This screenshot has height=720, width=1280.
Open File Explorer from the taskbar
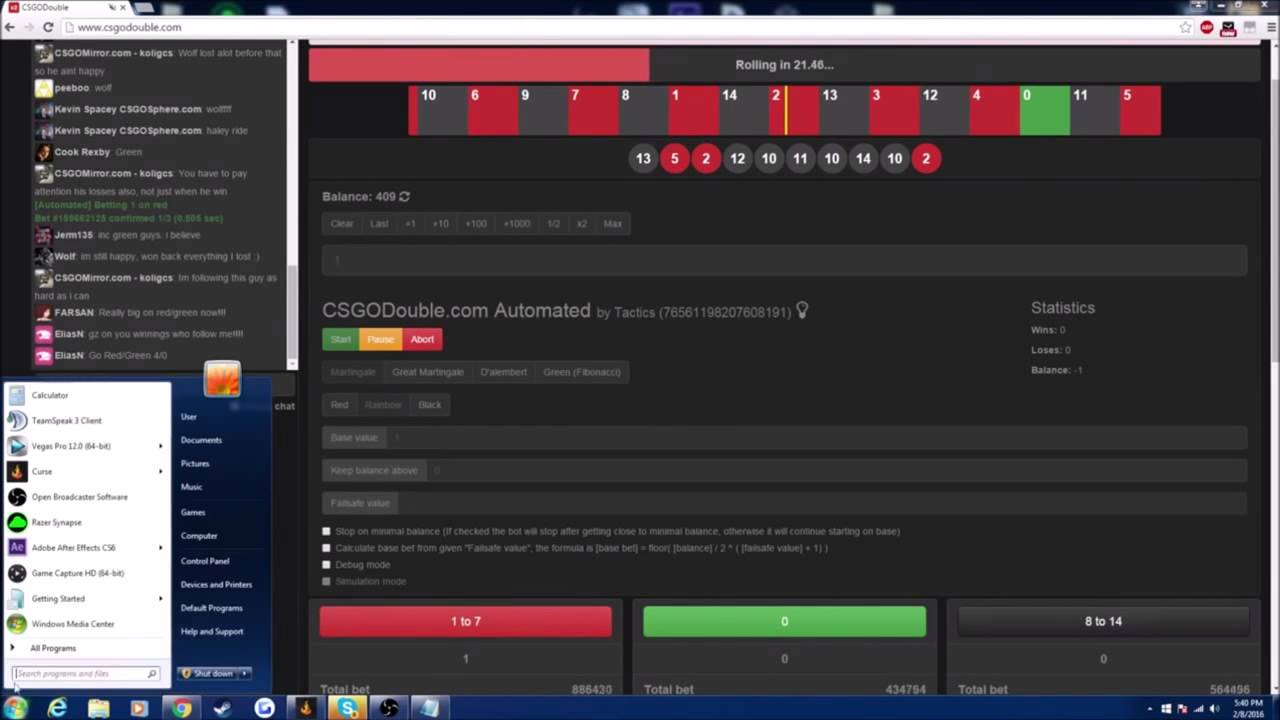pyautogui.click(x=98, y=708)
